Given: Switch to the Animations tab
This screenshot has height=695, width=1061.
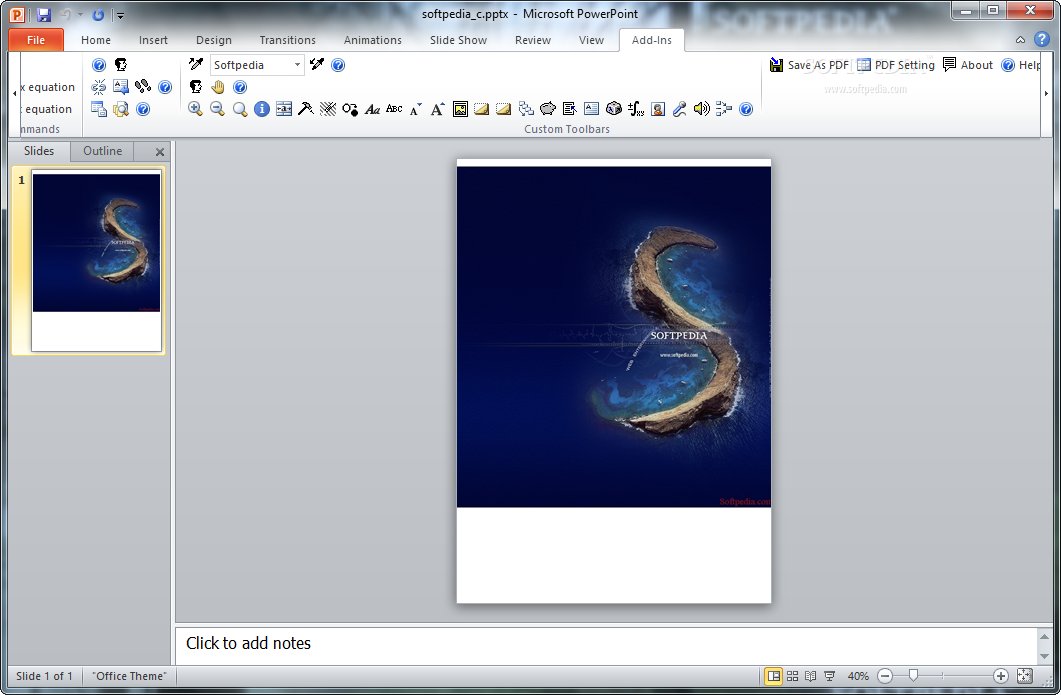Looking at the screenshot, I should coord(373,40).
